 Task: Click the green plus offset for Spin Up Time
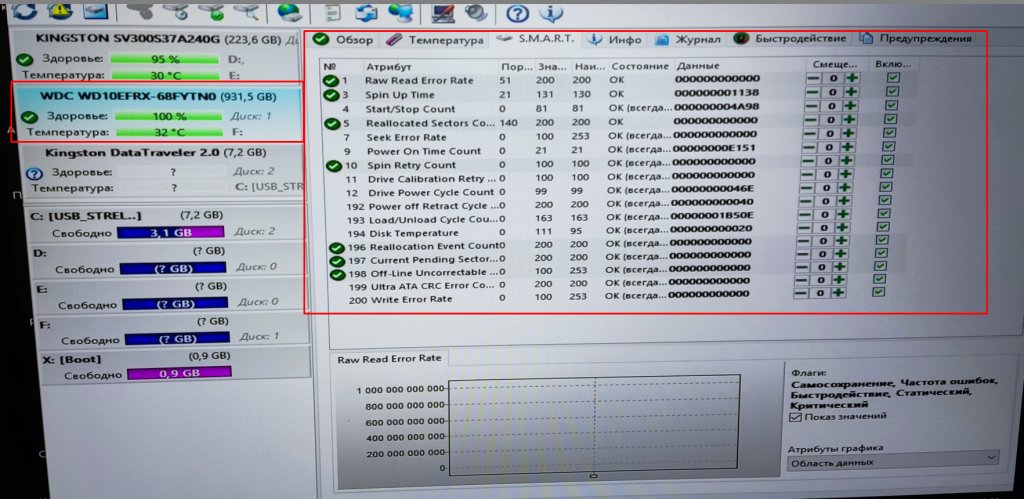[851, 94]
